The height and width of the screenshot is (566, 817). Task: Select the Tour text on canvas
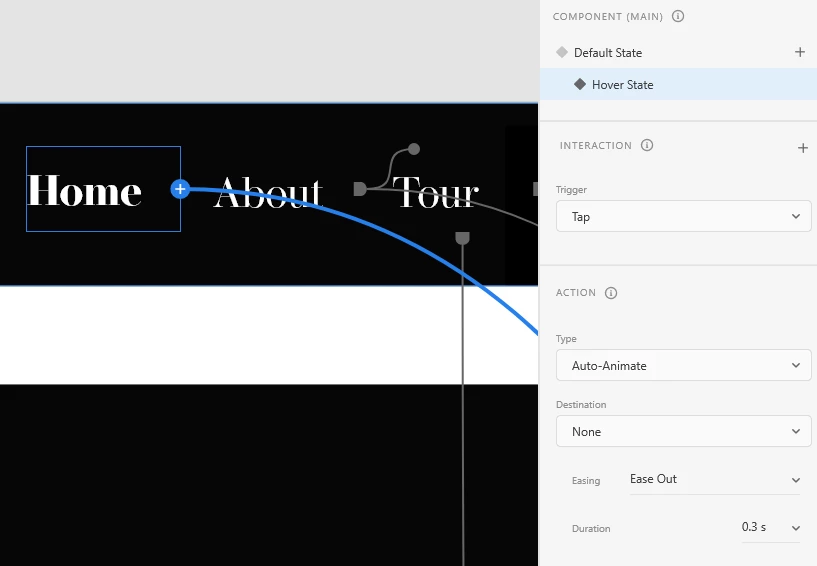[x=436, y=192]
